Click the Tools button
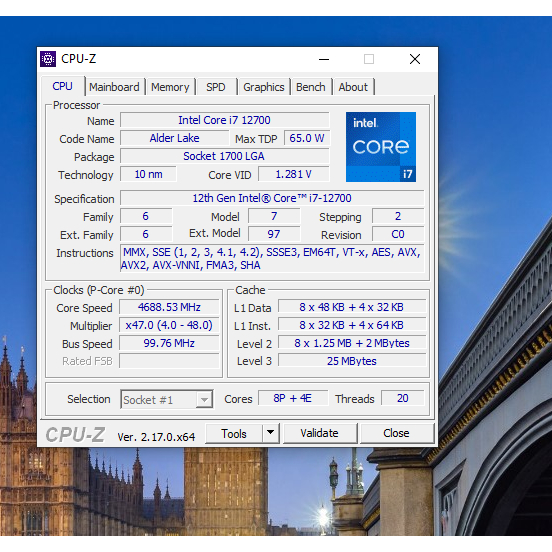552x552 pixels. [234, 433]
